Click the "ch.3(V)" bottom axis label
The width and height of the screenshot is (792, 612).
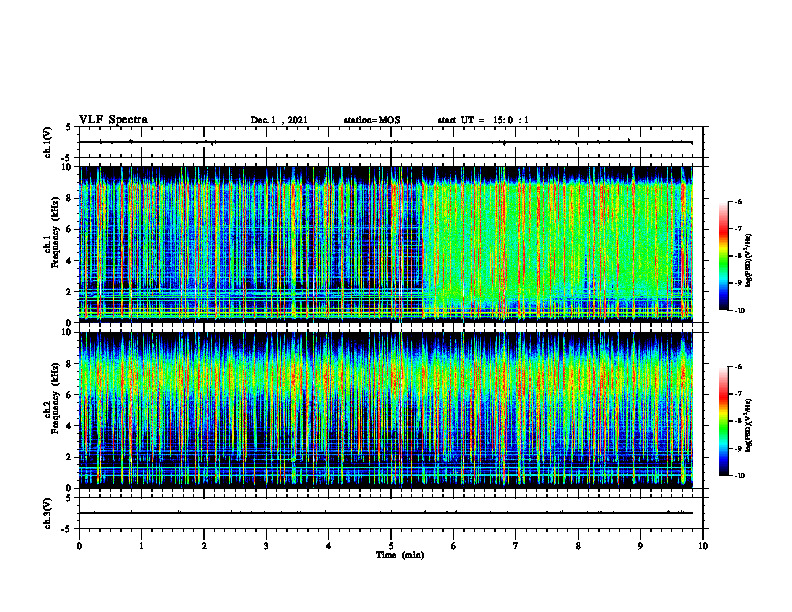click(x=48, y=513)
